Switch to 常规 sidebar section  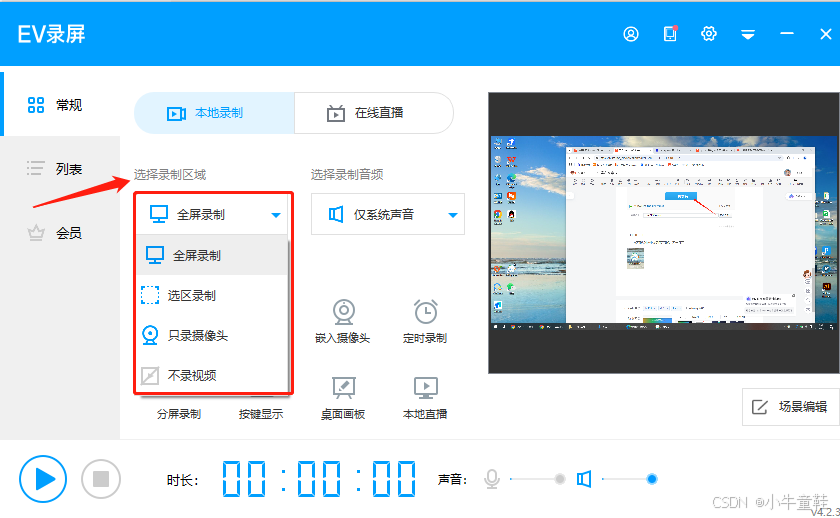(60, 104)
